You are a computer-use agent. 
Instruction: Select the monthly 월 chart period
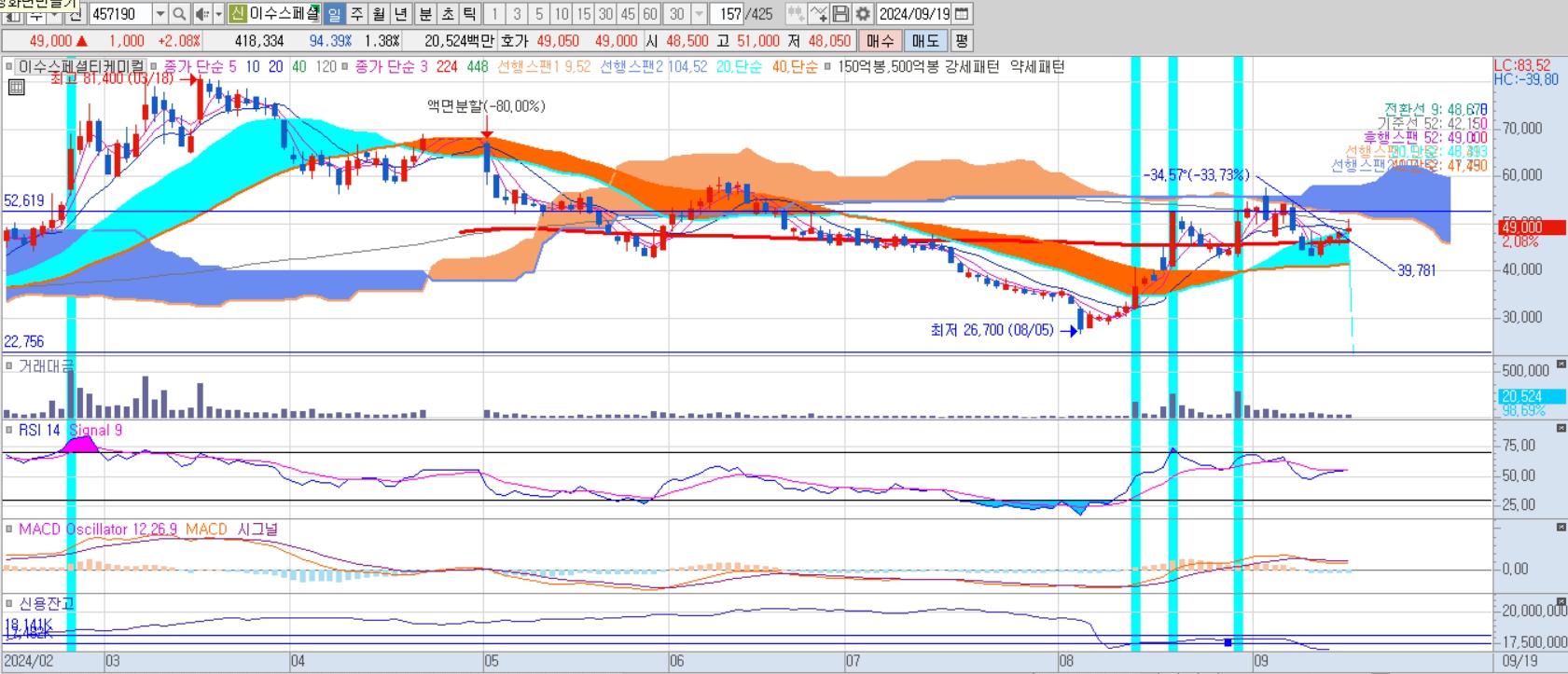[x=379, y=14]
